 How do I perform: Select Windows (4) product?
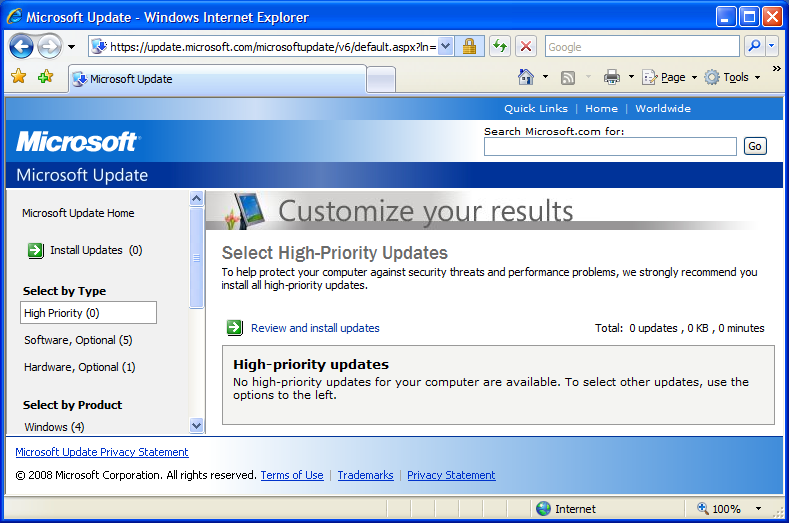click(x=54, y=427)
